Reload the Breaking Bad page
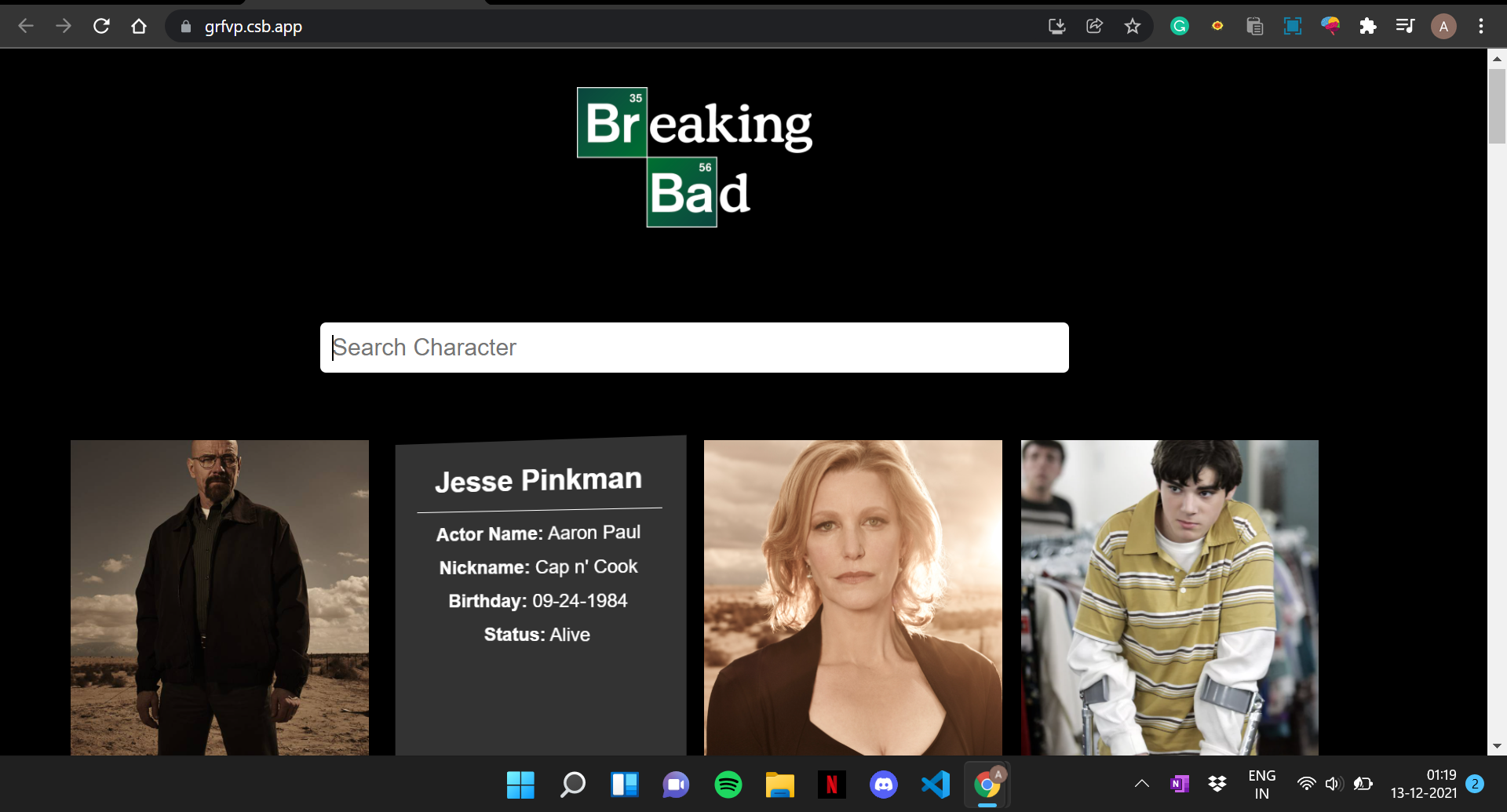Viewport: 1507px width, 812px height. pyautogui.click(x=101, y=26)
